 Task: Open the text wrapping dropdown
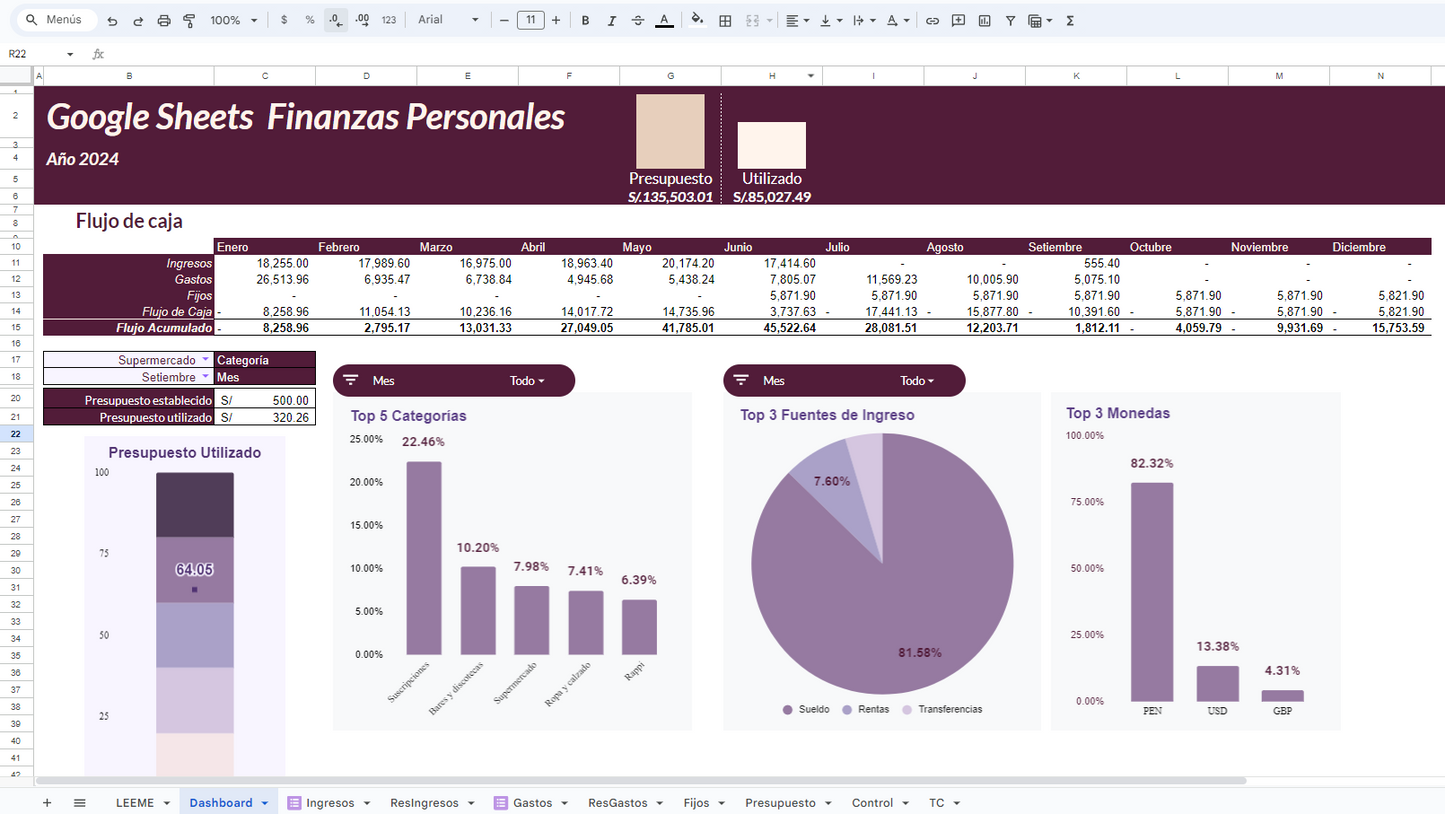click(863, 20)
